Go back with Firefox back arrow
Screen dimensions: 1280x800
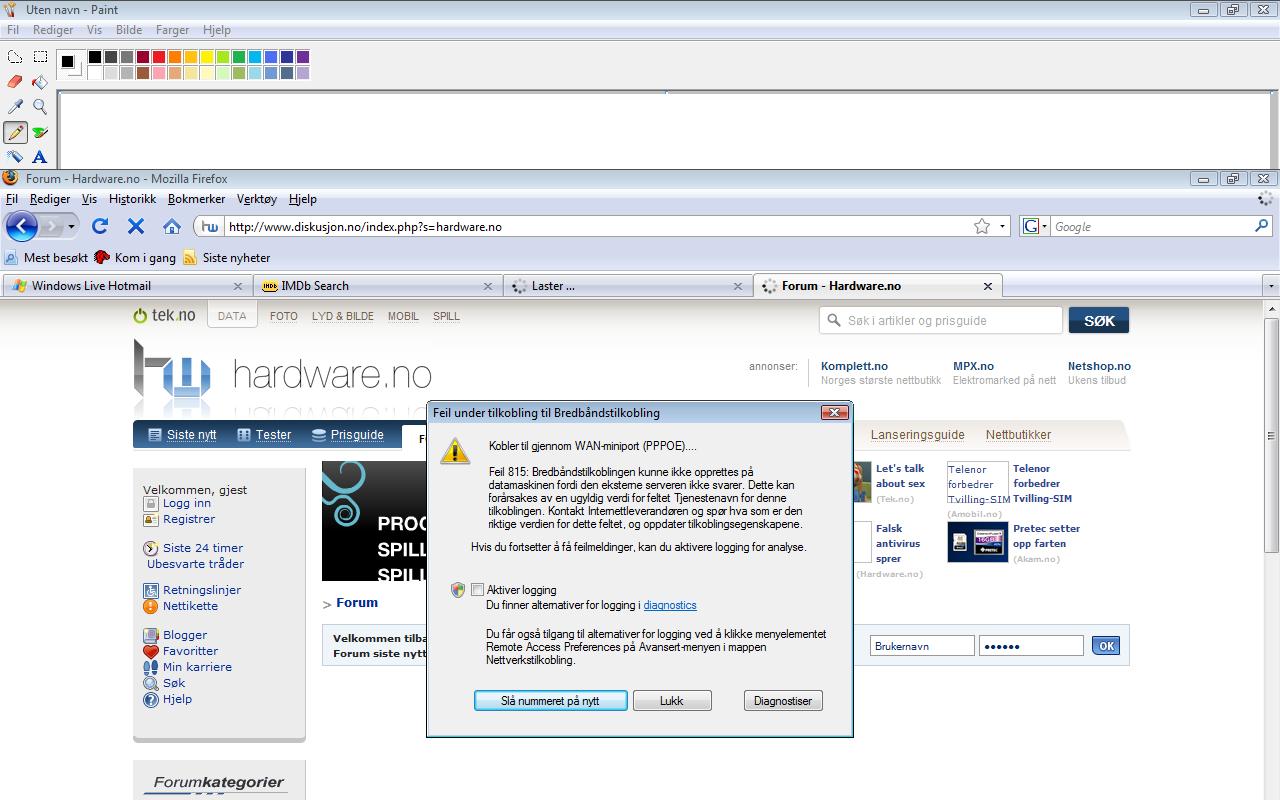click(21, 226)
